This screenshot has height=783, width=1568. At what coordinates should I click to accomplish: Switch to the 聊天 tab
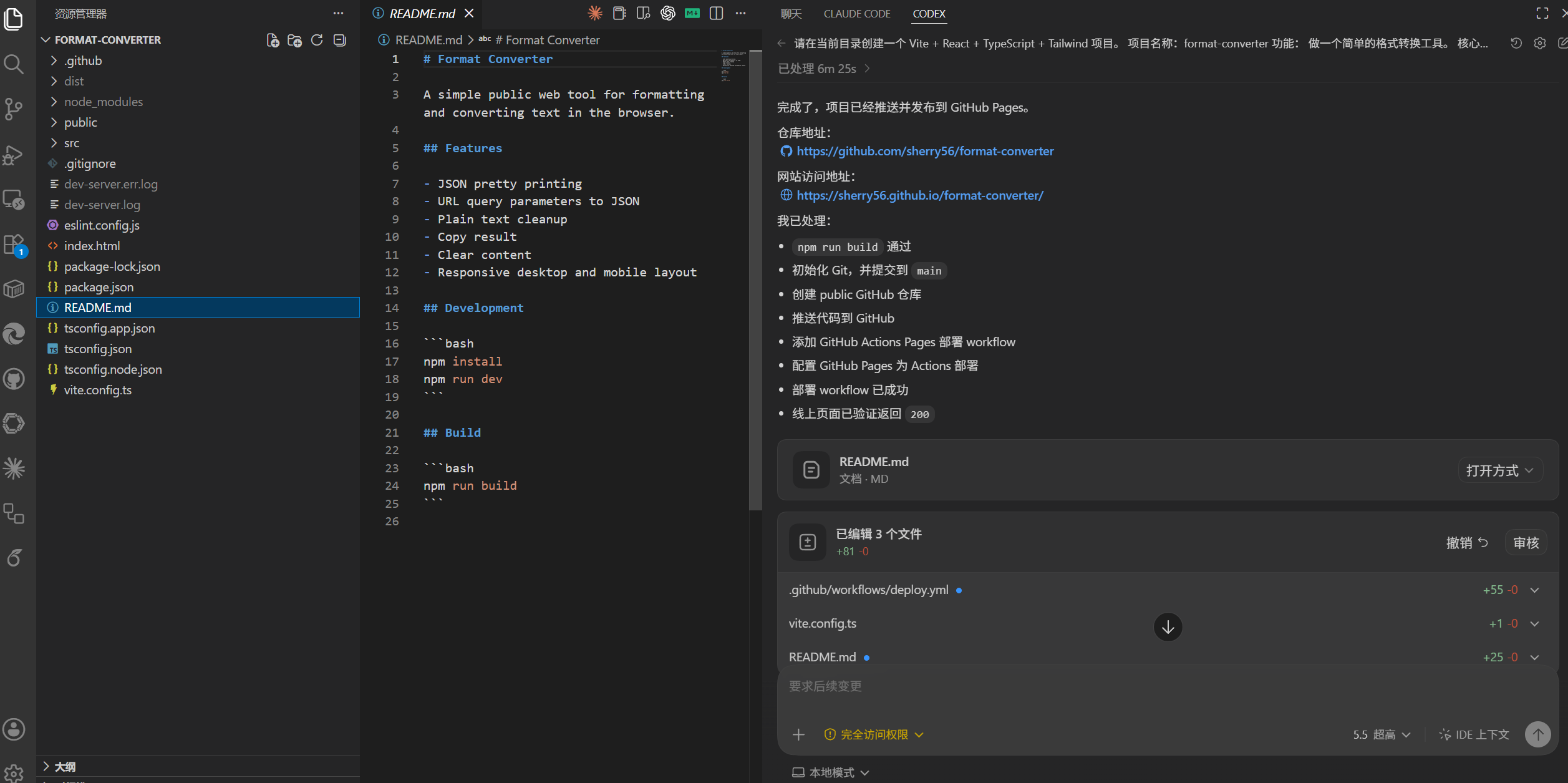point(791,13)
